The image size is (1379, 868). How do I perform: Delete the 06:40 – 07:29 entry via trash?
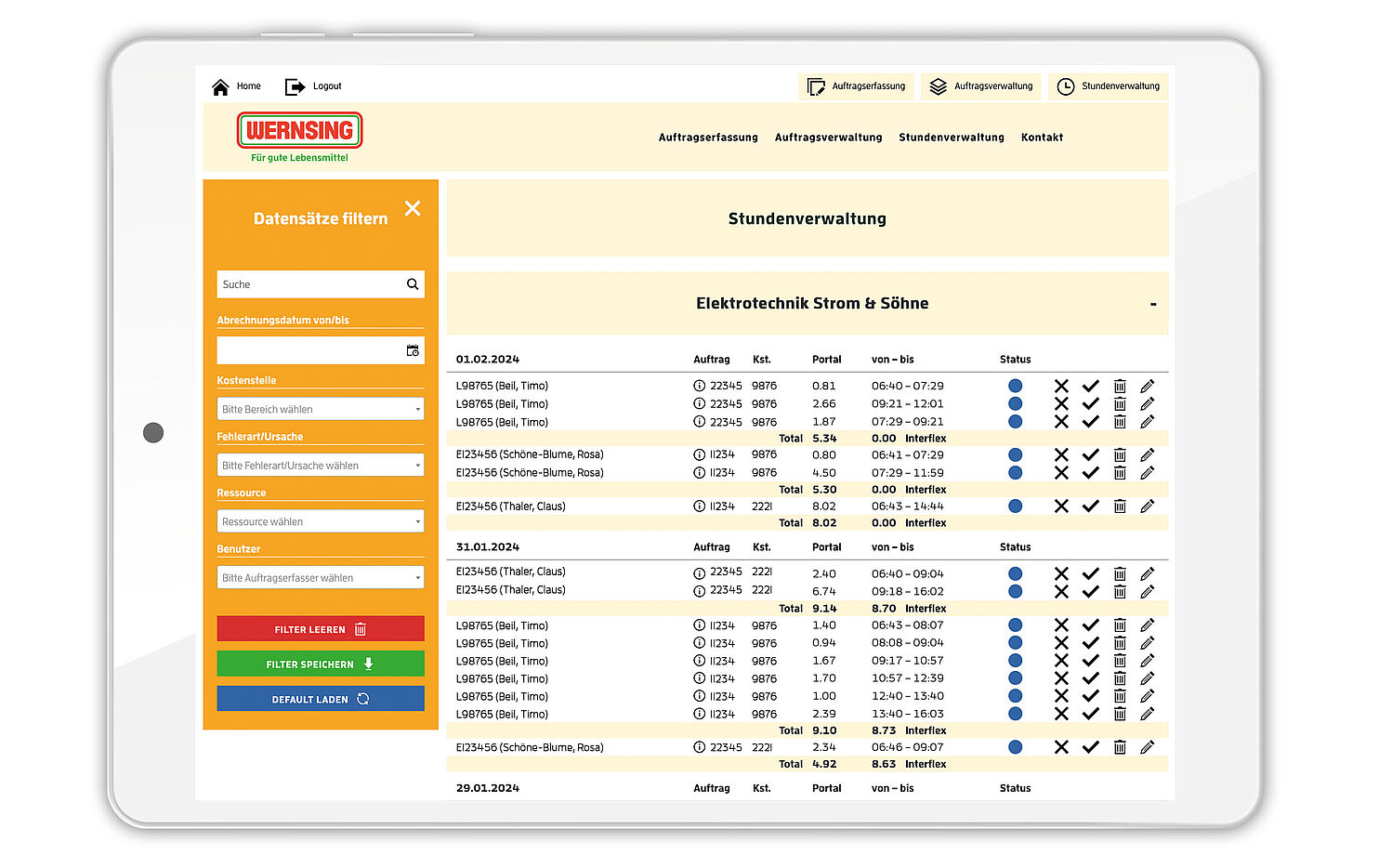click(x=1120, y=386)
